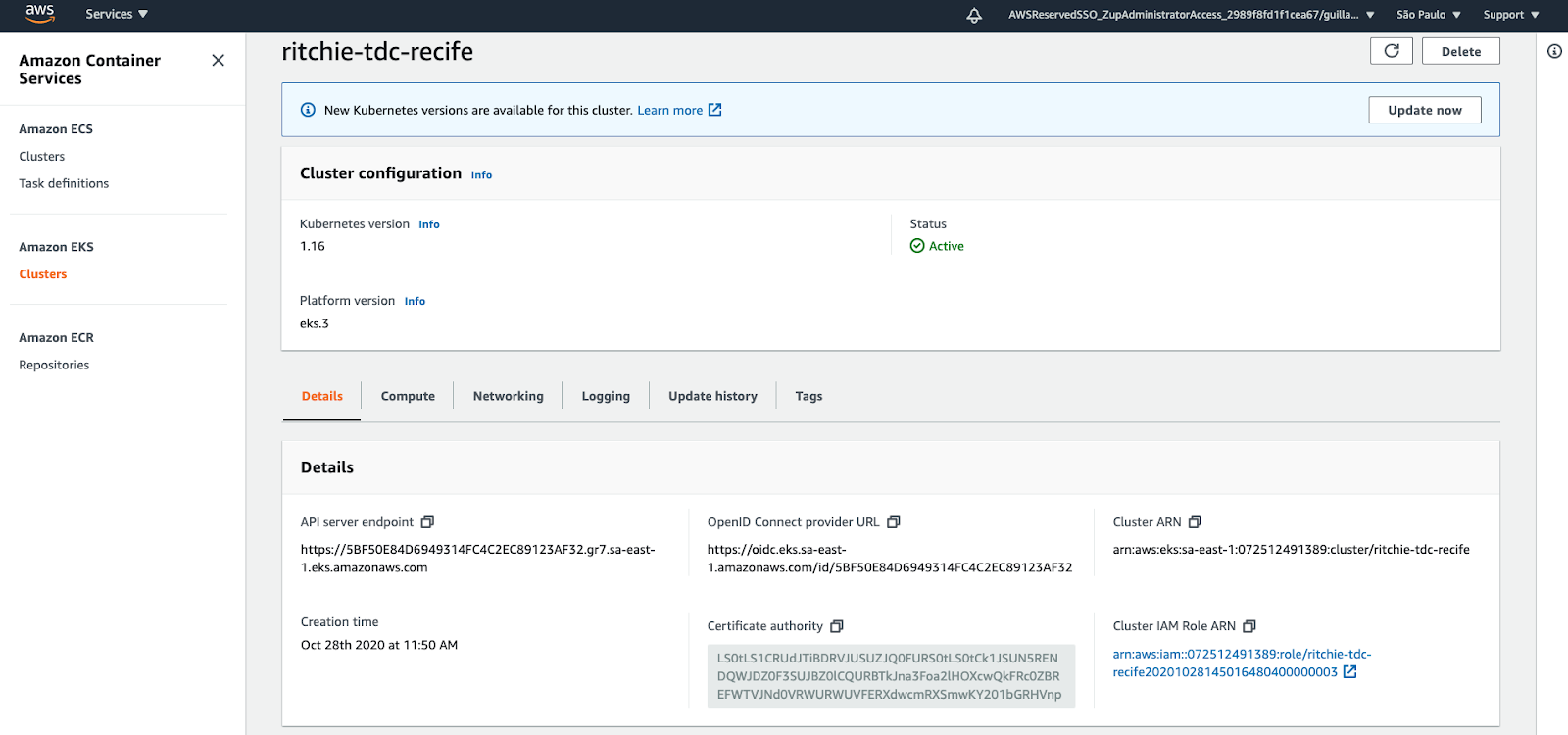The height and width of the screenshot is (735, 1568).
Task: Show the Update history tab
Action: 712,396
